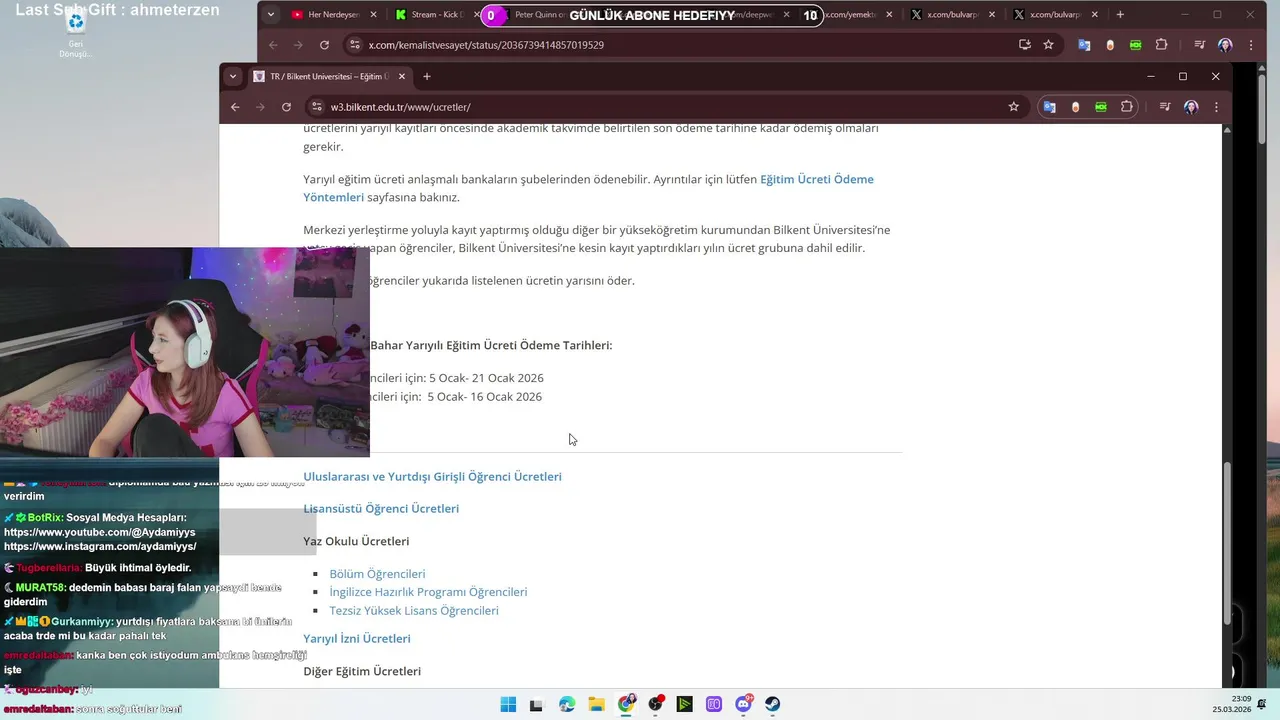Expand the tab search dropdown in the back window
The height and width of the screenshot is (720, 1280).
tap(270, 14)
